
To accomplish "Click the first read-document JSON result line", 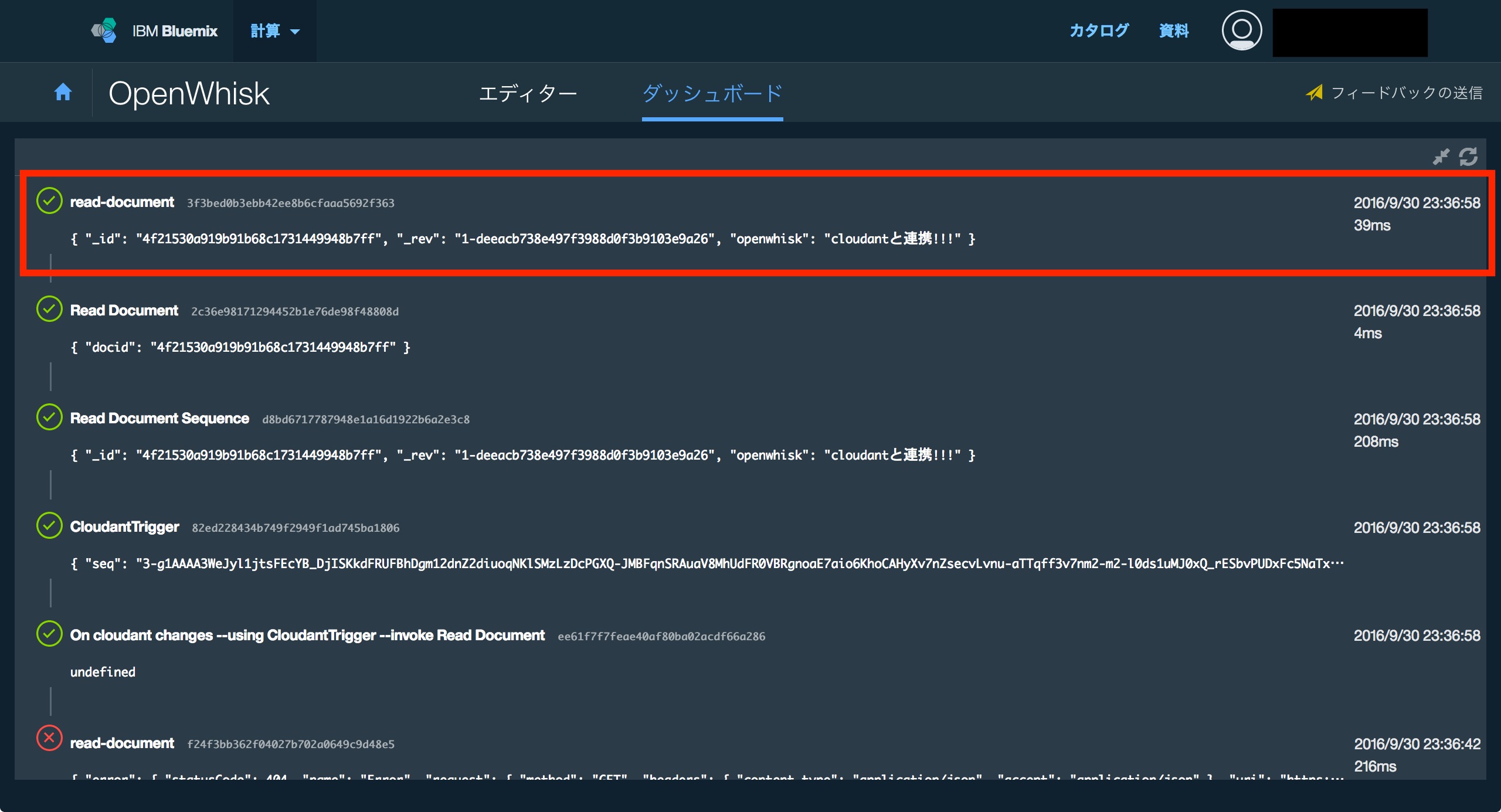I will click(522, 239).
